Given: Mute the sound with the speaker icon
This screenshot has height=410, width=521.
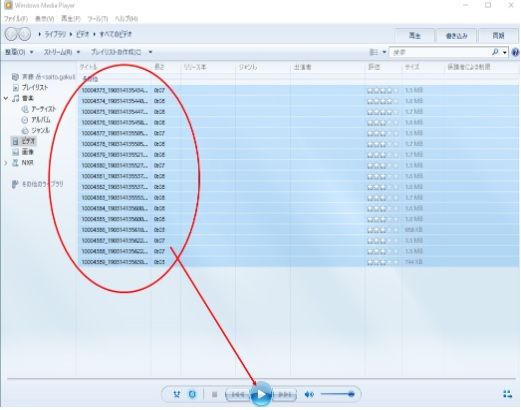Looking at the screenshot, I should point(309,395).
